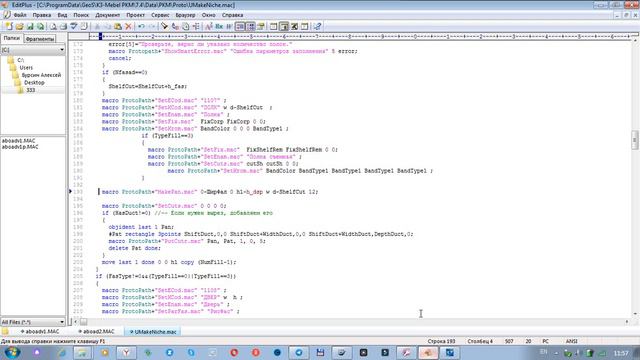Viewport: 640px width, 360px height.
Task: Open the Вид menu
Action: point(62,15)
